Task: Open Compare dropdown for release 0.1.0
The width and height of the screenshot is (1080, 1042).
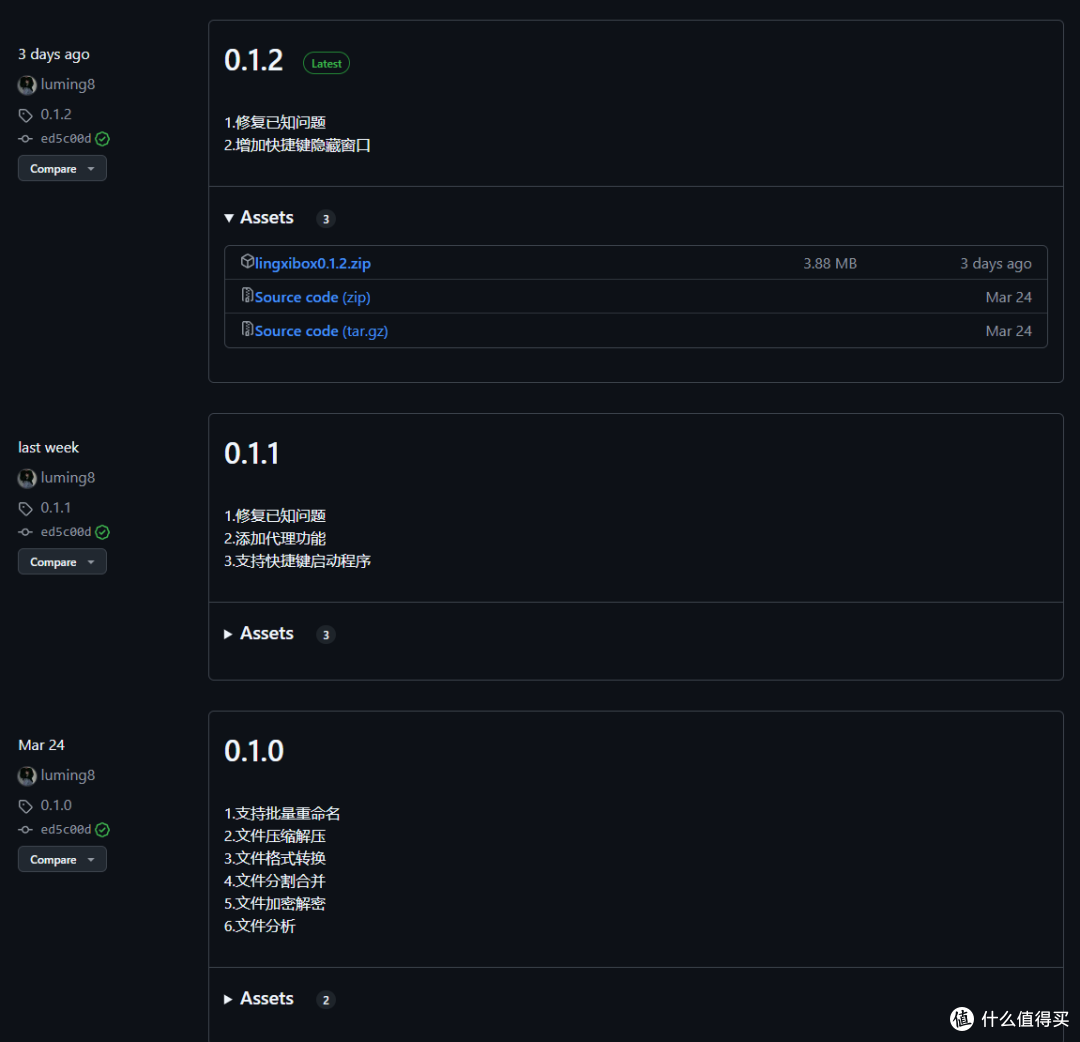Action: pos(62,859)
